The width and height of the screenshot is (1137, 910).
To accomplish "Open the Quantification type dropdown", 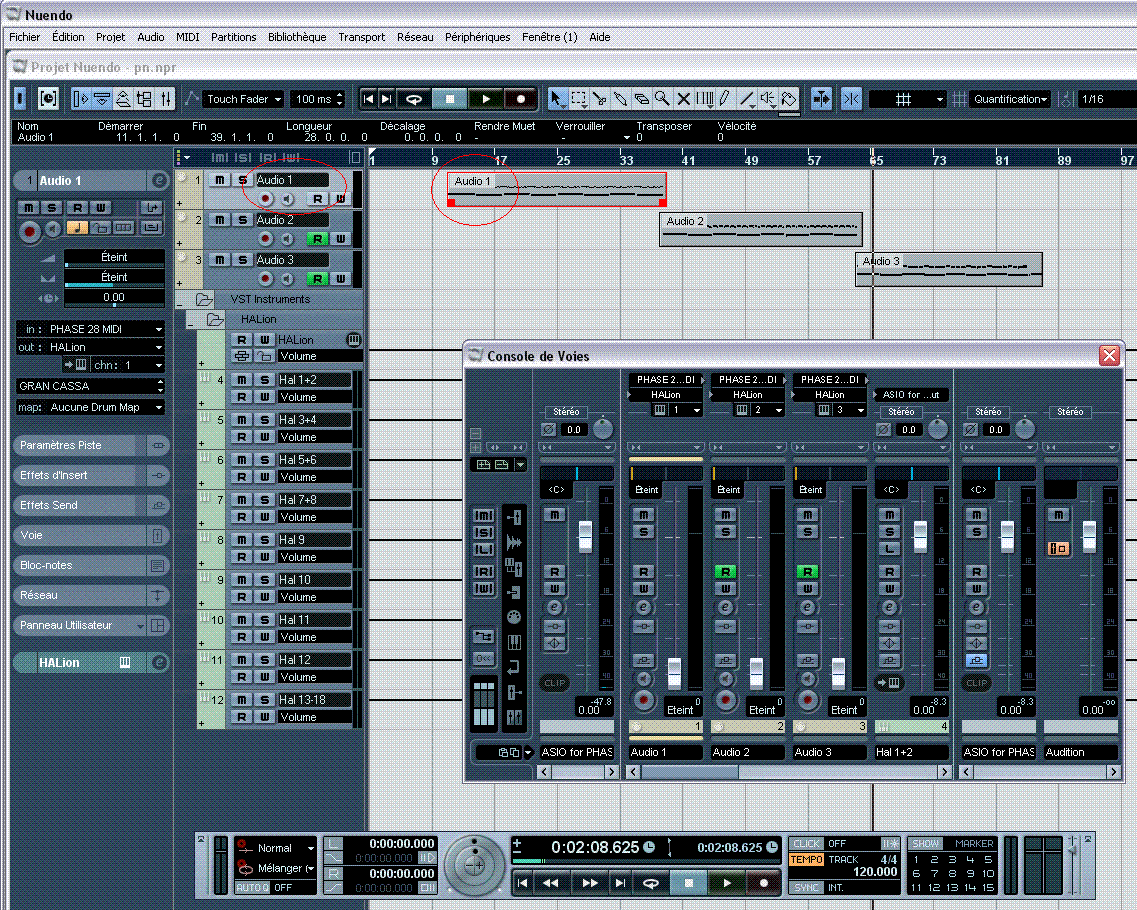I will 1010,99.
